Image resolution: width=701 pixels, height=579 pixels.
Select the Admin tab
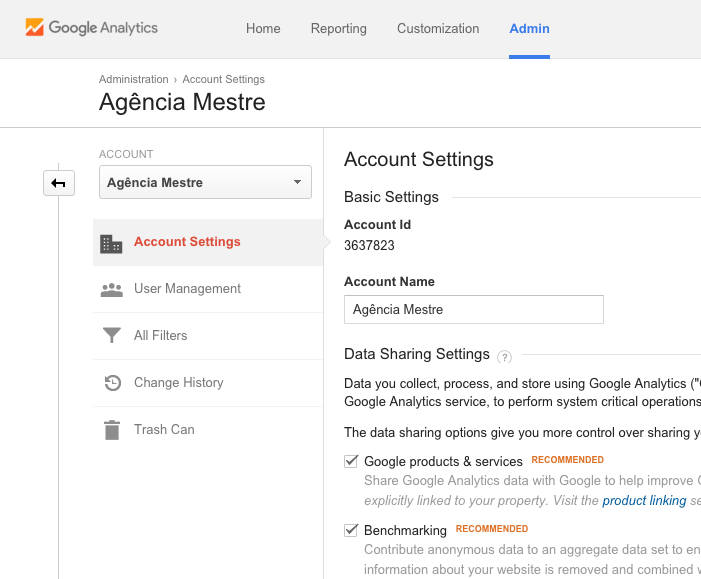click(529, 28)
